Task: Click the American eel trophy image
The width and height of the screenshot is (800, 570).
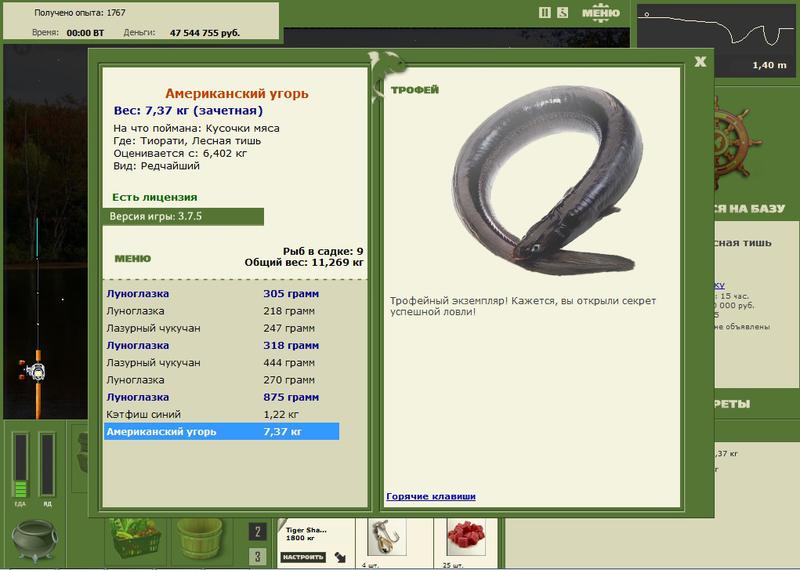Action: point(546,179)
